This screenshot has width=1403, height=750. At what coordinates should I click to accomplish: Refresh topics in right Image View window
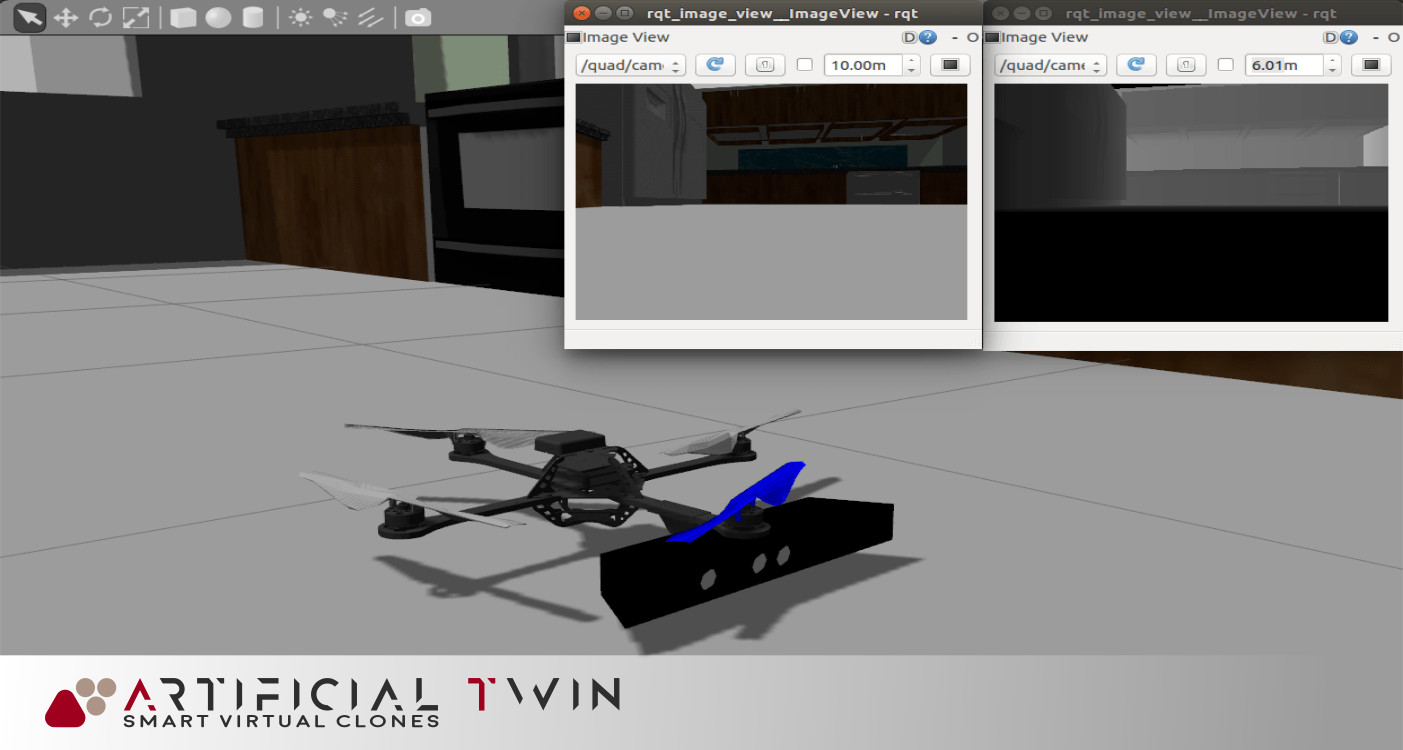click(x=1136, y=65)
